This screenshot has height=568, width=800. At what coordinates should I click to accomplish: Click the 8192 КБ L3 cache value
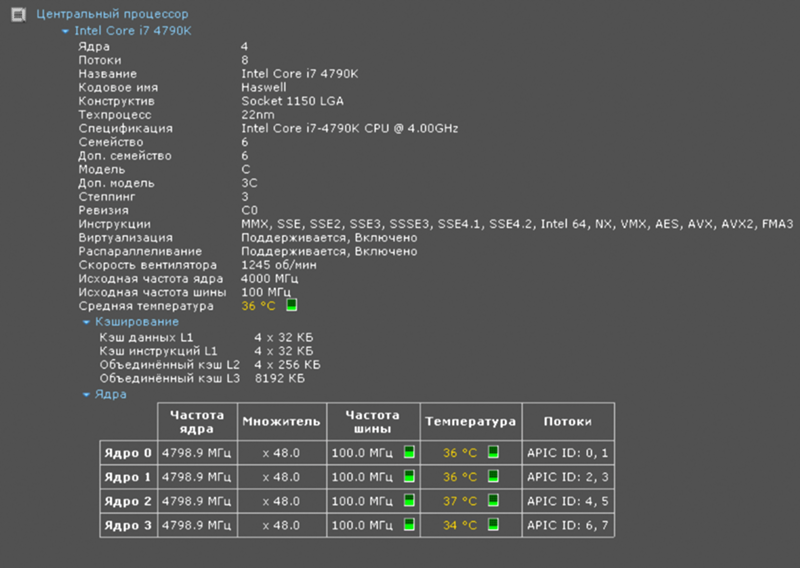280,379
